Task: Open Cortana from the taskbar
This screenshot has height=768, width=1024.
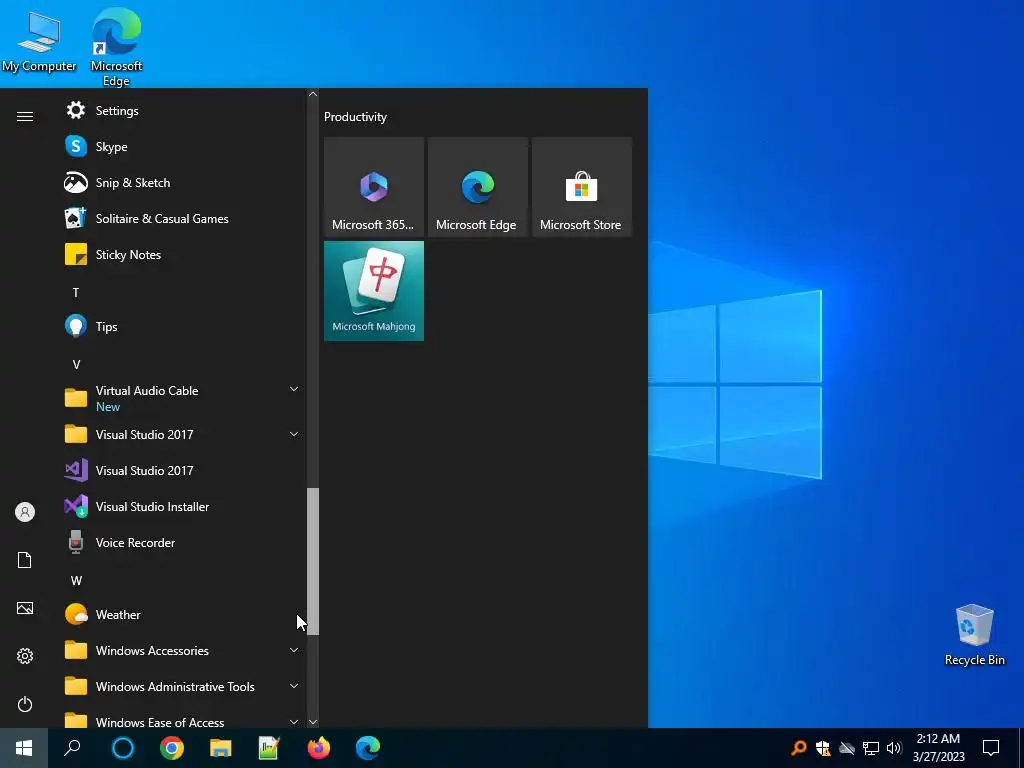Action: point(123,748)
